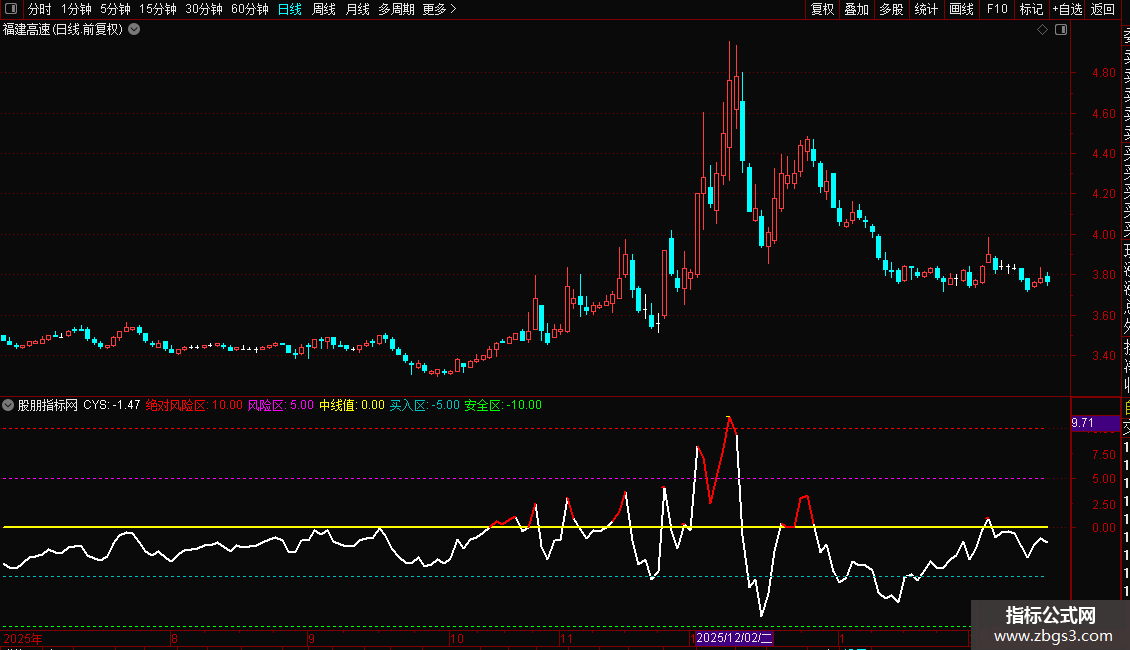Viewport: 1130px width, 650px height.
Task: Select the 1分钟 period
Action: [76, 9]
